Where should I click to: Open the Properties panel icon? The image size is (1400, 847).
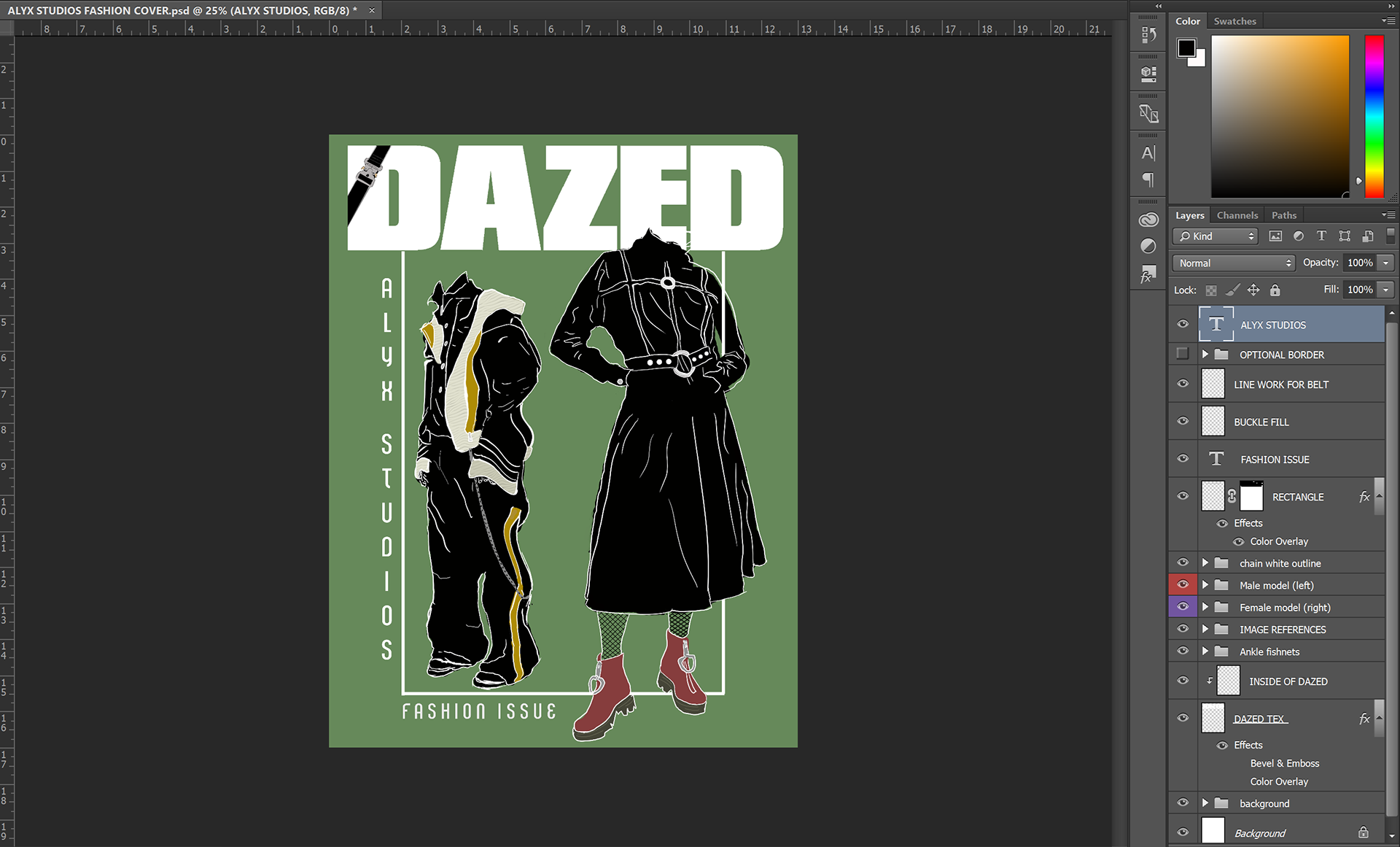click(x=1148, y=73)
